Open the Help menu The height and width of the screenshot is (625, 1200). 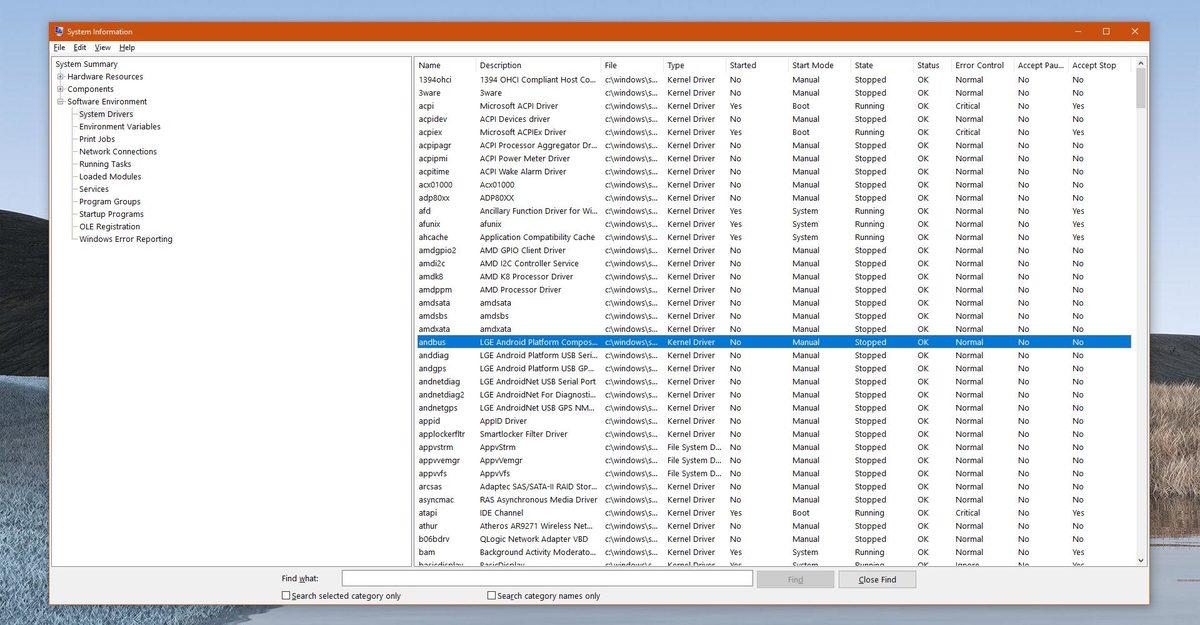click(127, 47)
